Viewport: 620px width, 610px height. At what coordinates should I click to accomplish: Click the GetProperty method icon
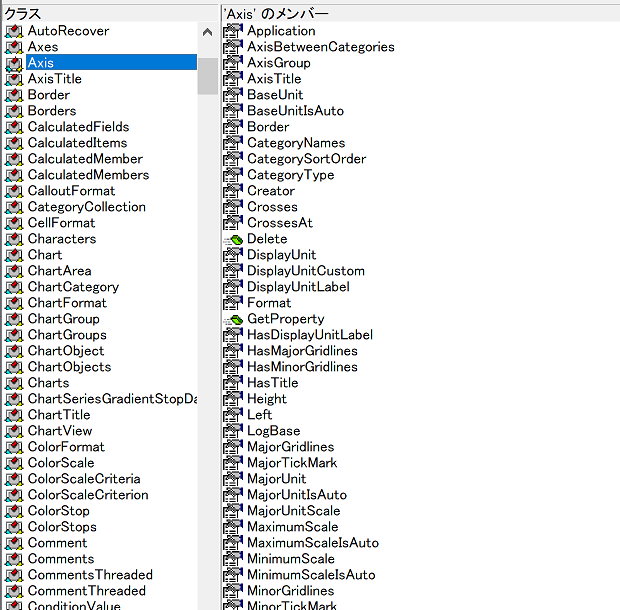pyautogui.click(x=232, y=319)
